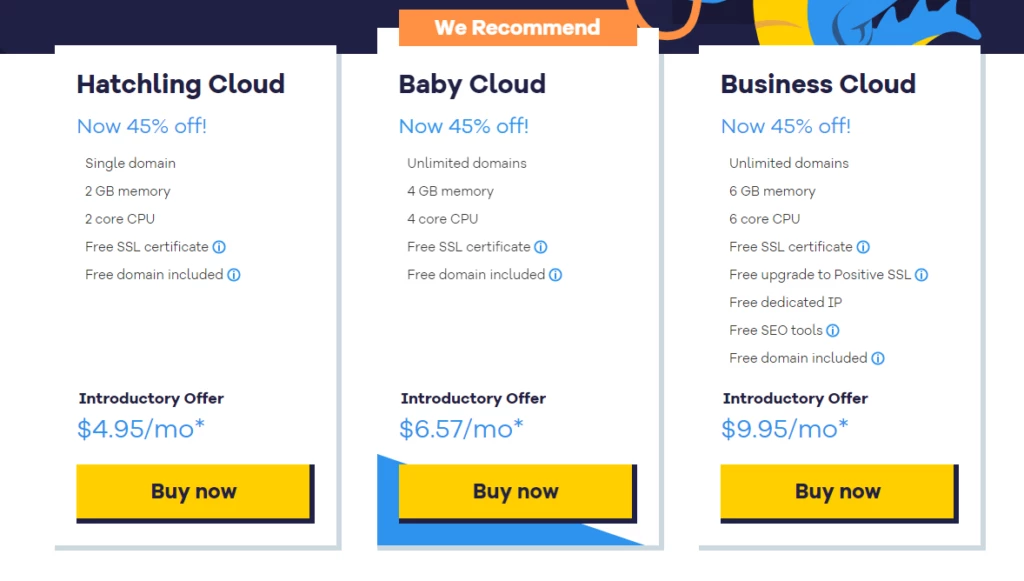Click the $9.95/mo introductory price

tap(785, 429)
